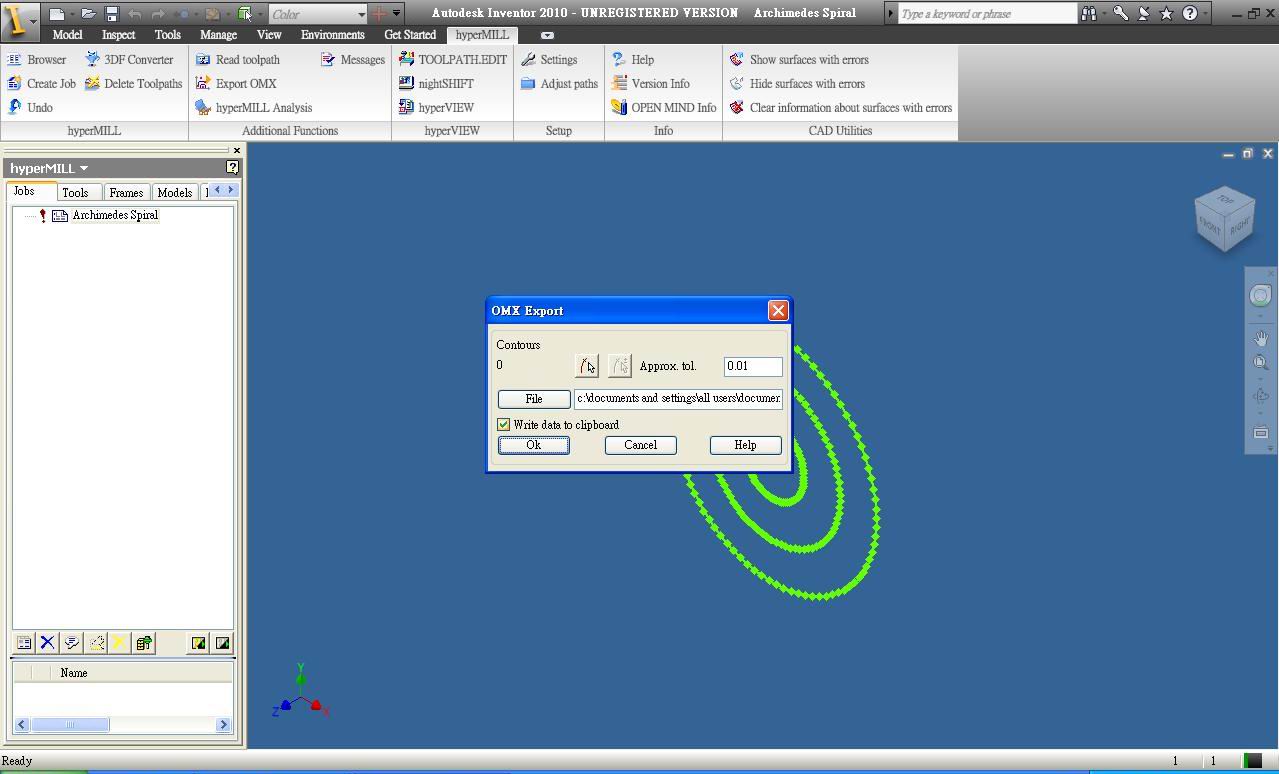Click the greyed contour icon beside Approx. tol.
Image resolution: width=1279 pixels, height=774 pixels.
pyautogui.click(x=620, y=366)
